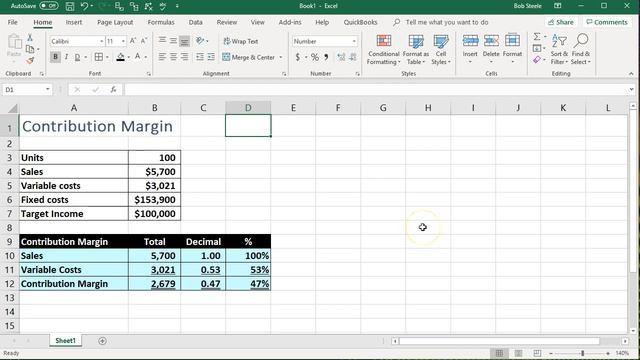Image resolution: width=640 pixels, height=360 pixels.
Task: Switch to the Insert tab
Action: [73, 22]
